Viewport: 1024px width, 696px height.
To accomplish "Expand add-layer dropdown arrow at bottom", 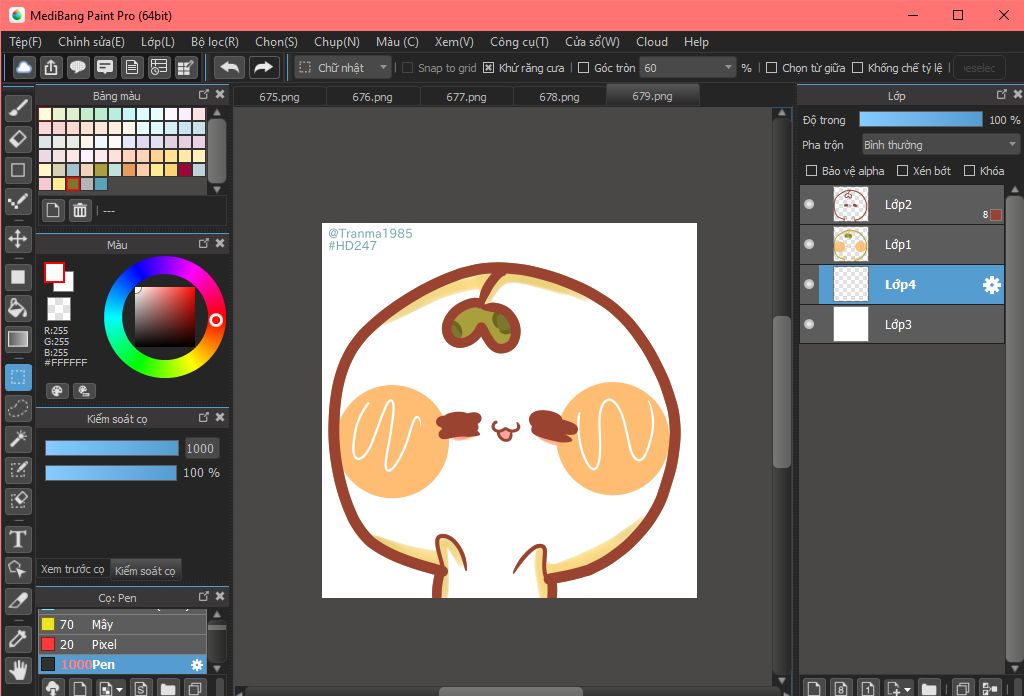I will pyautogui.click(x=908, y=689).
